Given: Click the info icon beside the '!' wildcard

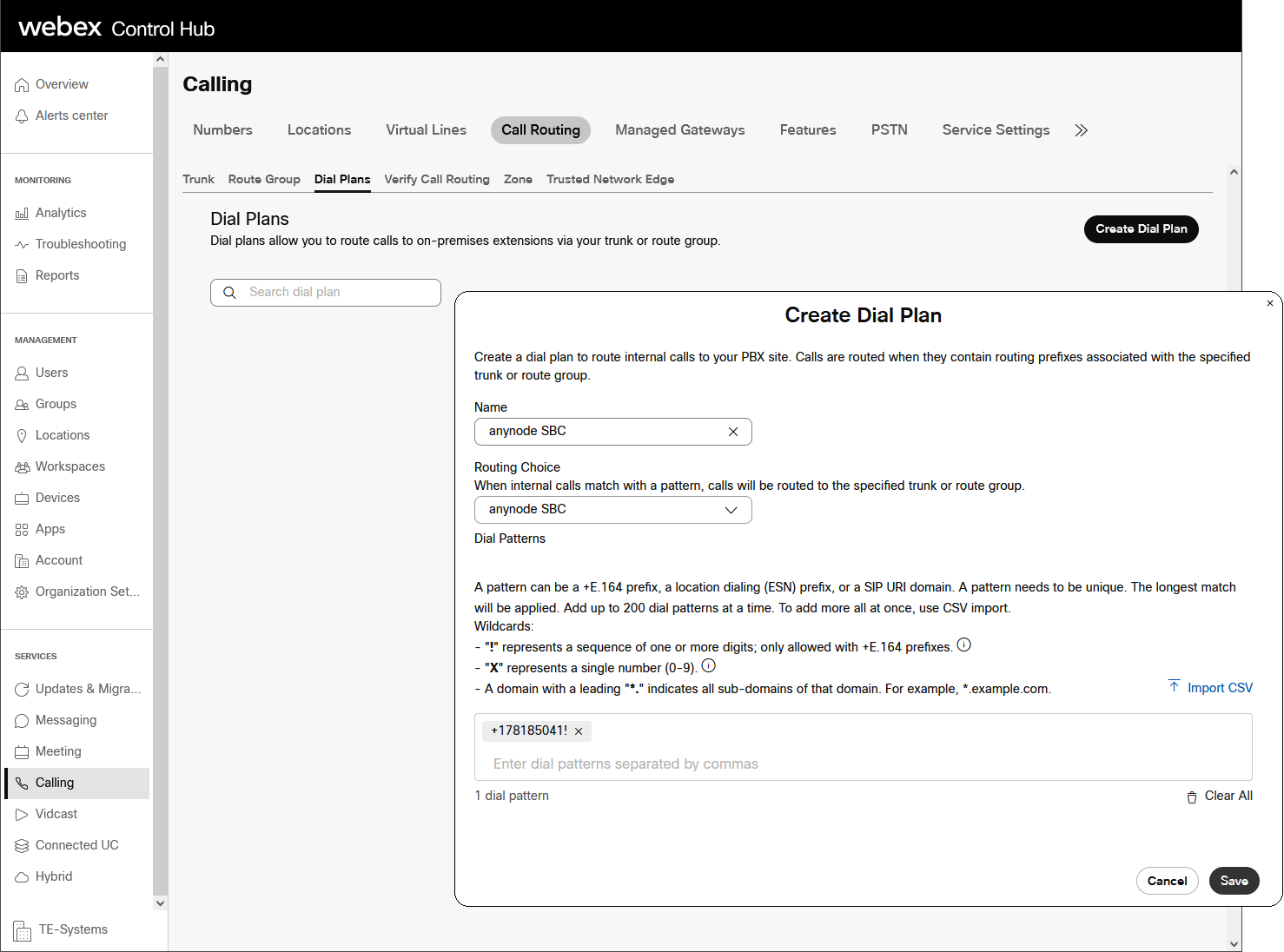Looking at the screenshot, I should click(x=963, y=645).
